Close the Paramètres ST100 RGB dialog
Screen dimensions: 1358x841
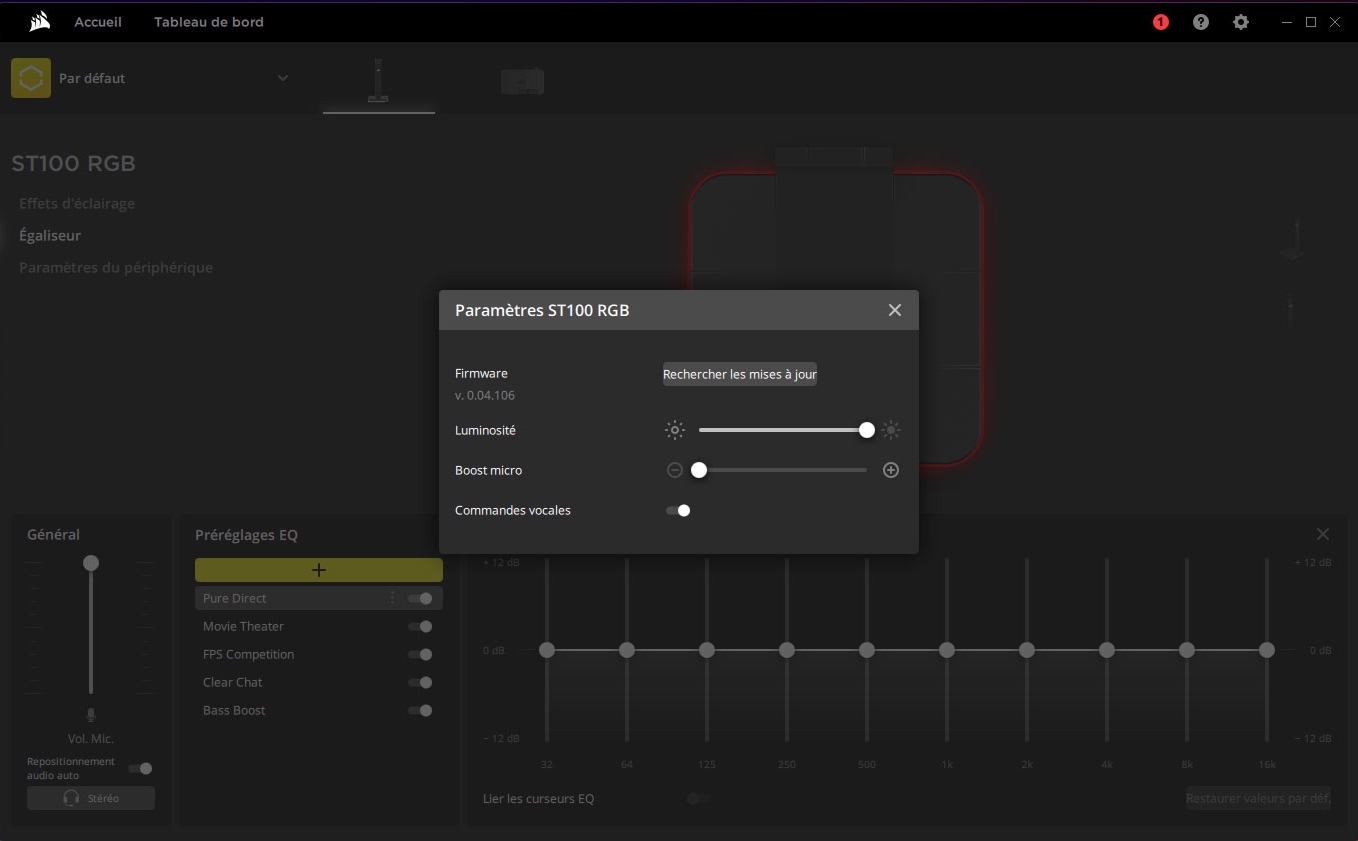(895, 310)
